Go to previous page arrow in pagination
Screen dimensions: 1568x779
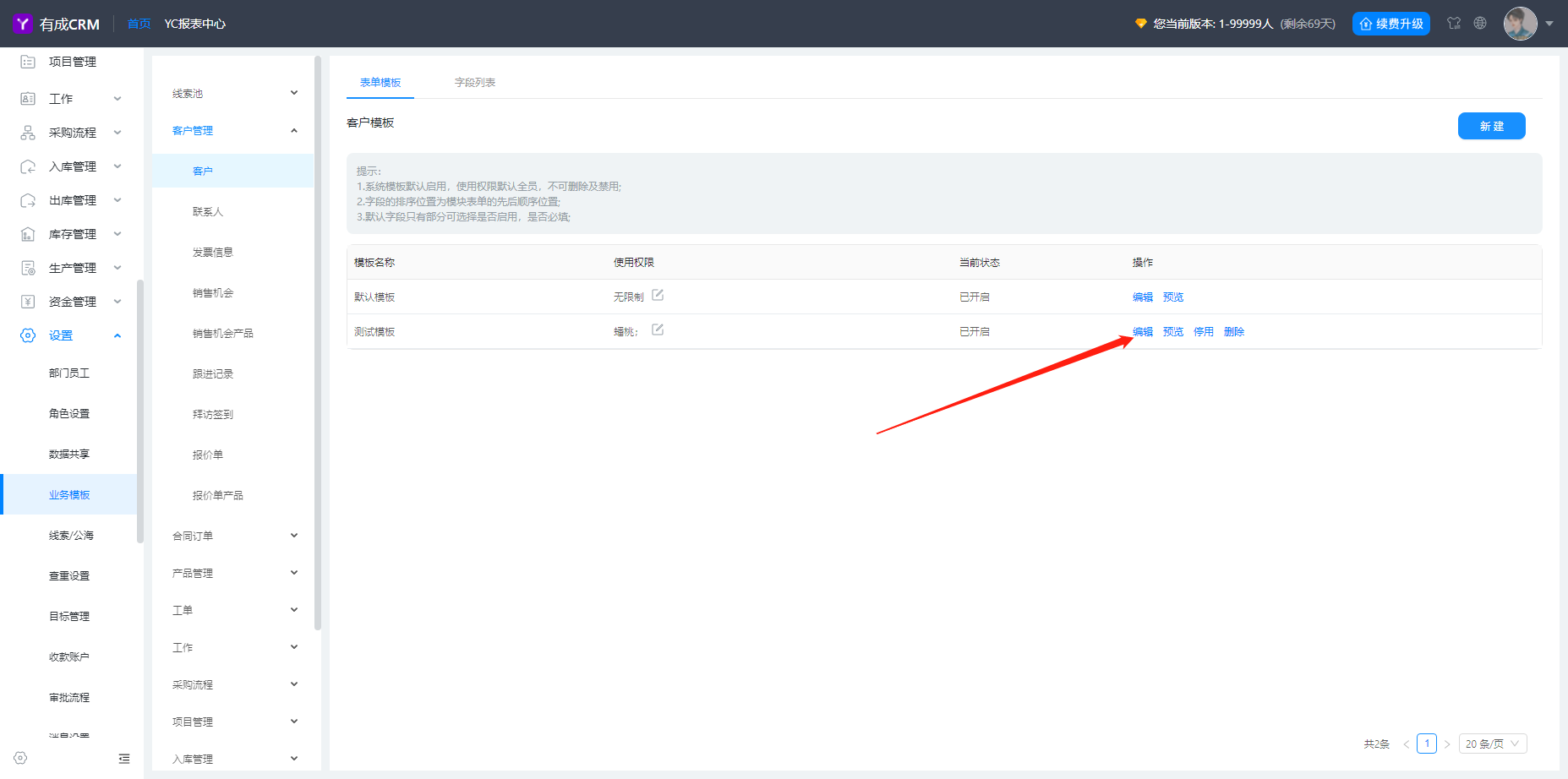(1407, 744)
